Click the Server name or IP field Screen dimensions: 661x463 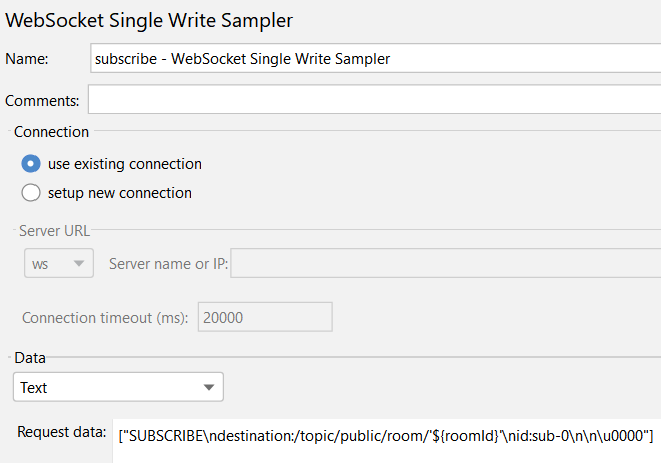(x=445, y=263)
